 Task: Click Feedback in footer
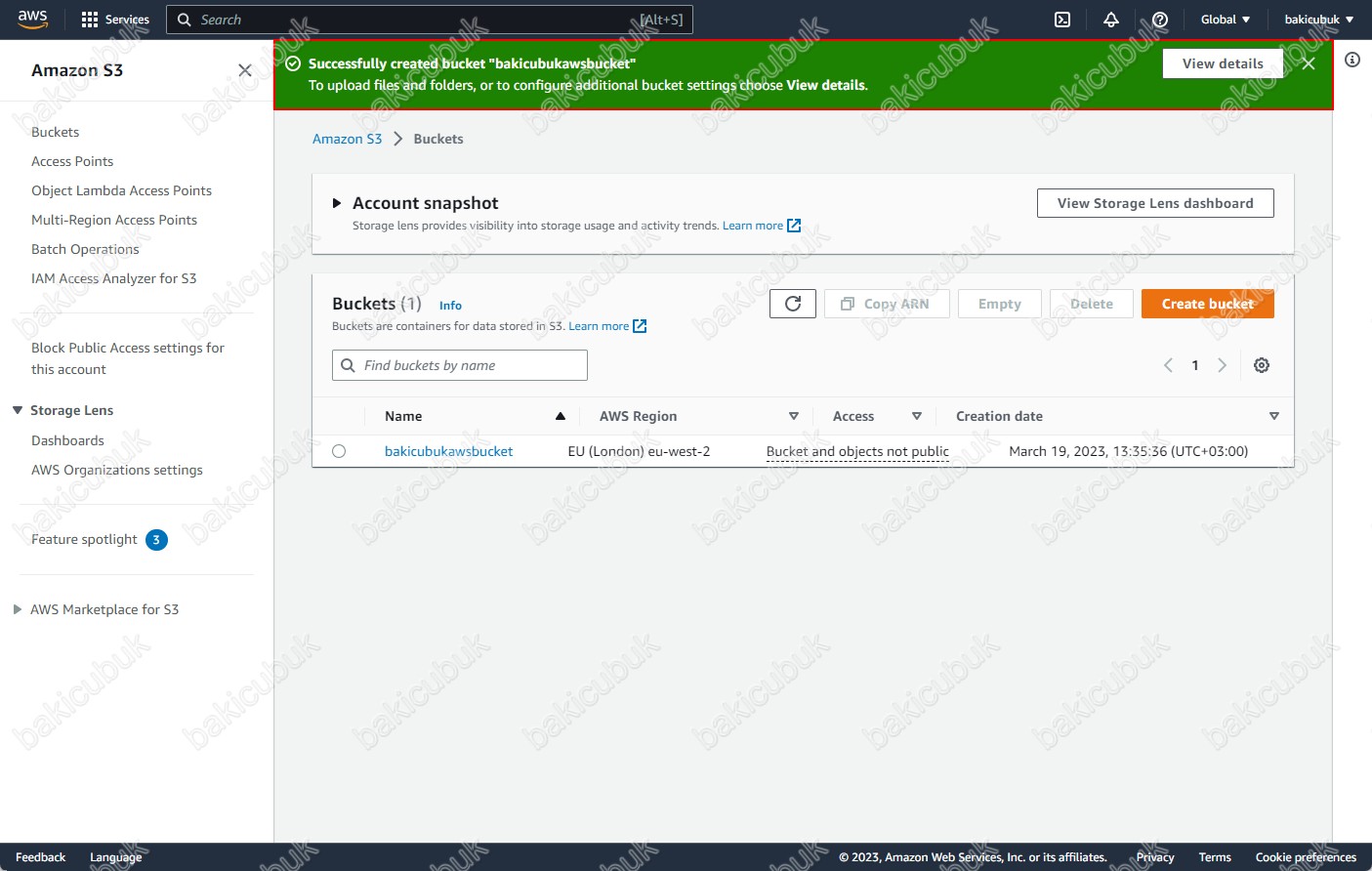pyautogui.click(x=40, y=857)
